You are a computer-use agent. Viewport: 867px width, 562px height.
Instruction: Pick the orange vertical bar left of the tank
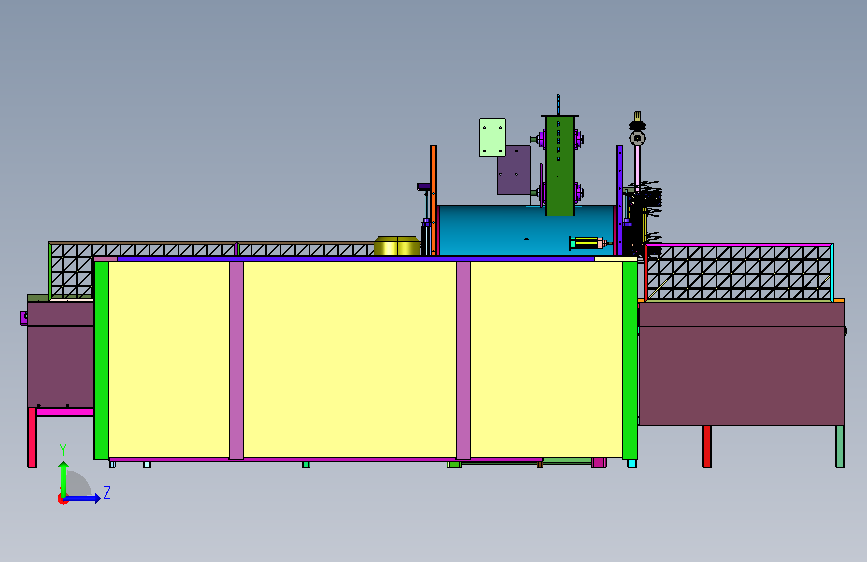(434, 200)
